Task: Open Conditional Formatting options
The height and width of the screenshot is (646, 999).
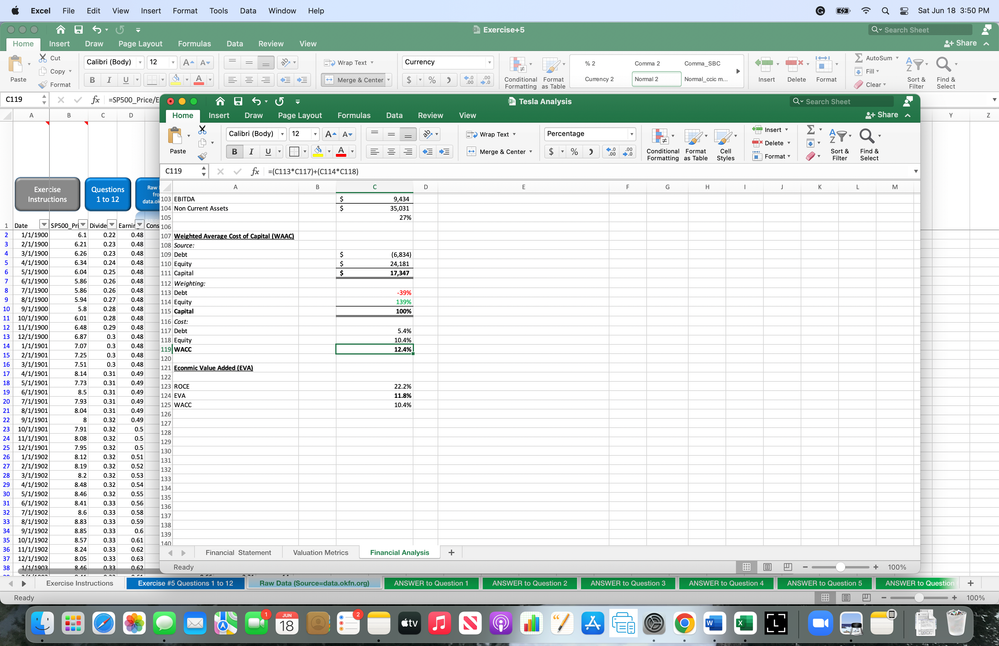Action: click(x=662, y=140)
